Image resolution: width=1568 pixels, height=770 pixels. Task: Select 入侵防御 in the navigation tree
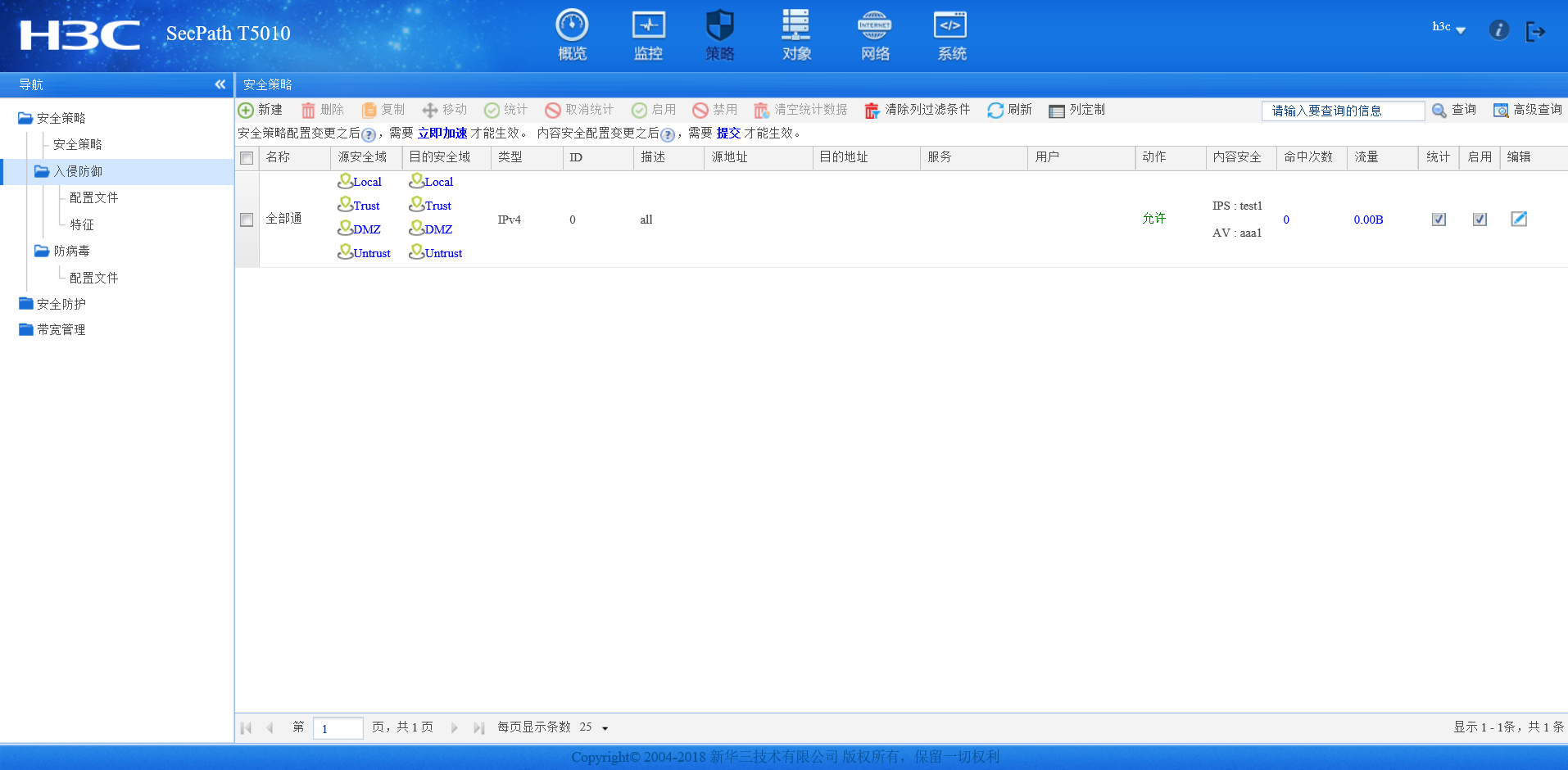pos(78,171)
